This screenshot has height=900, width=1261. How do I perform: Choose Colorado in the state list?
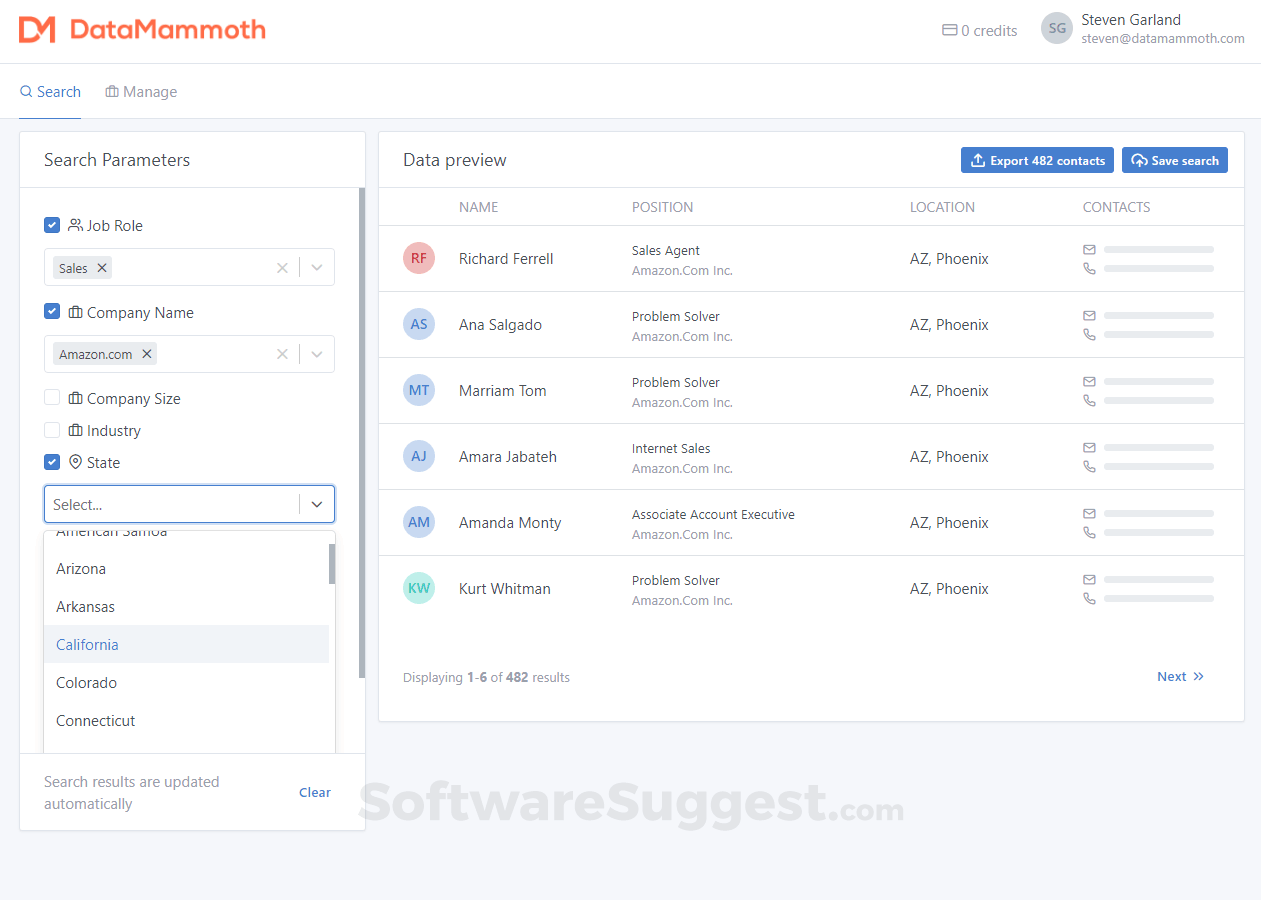click(x=186, y=683)
